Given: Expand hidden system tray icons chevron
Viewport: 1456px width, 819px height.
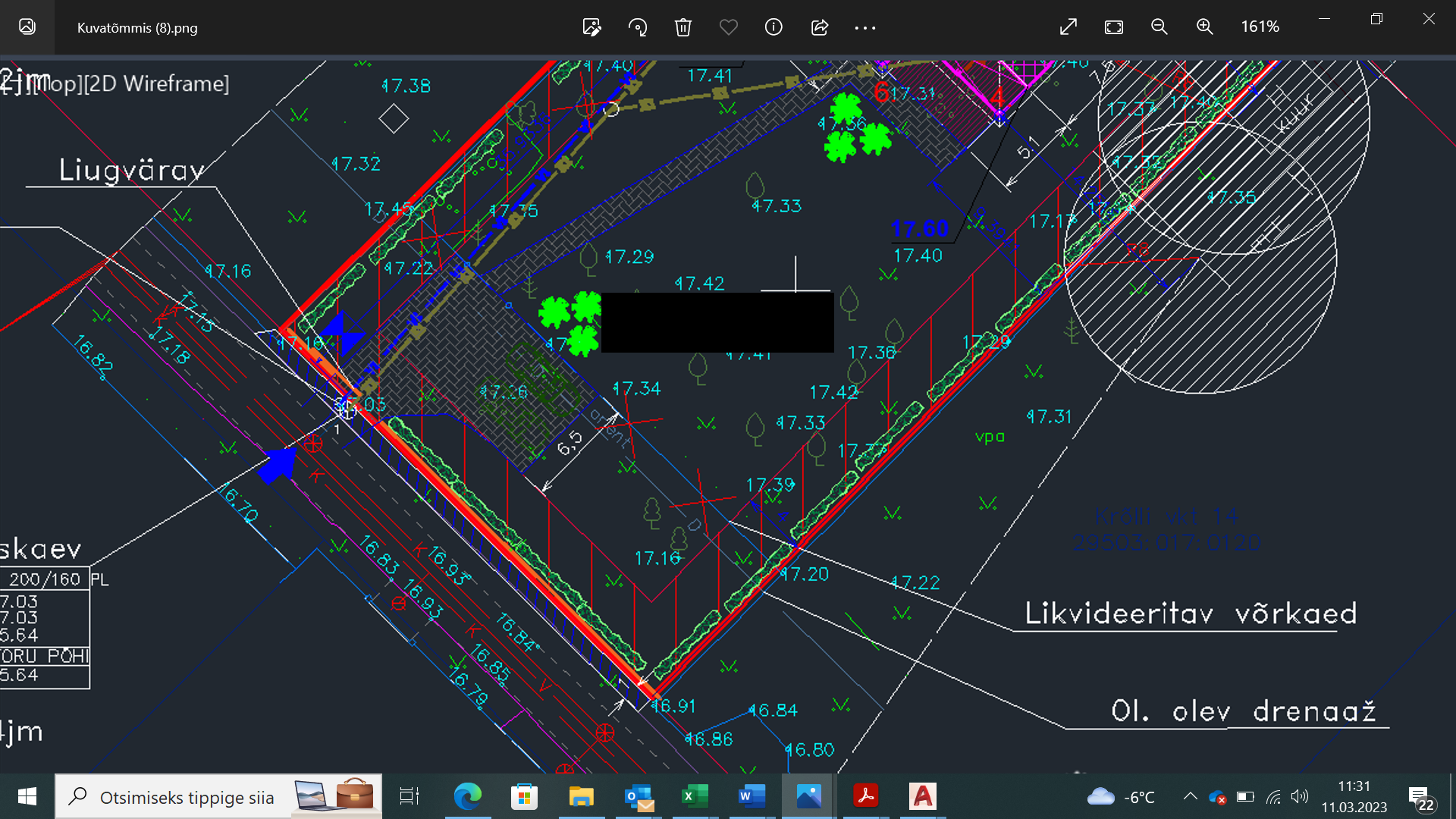Looking at the screenshot, I should (1190, 796).
